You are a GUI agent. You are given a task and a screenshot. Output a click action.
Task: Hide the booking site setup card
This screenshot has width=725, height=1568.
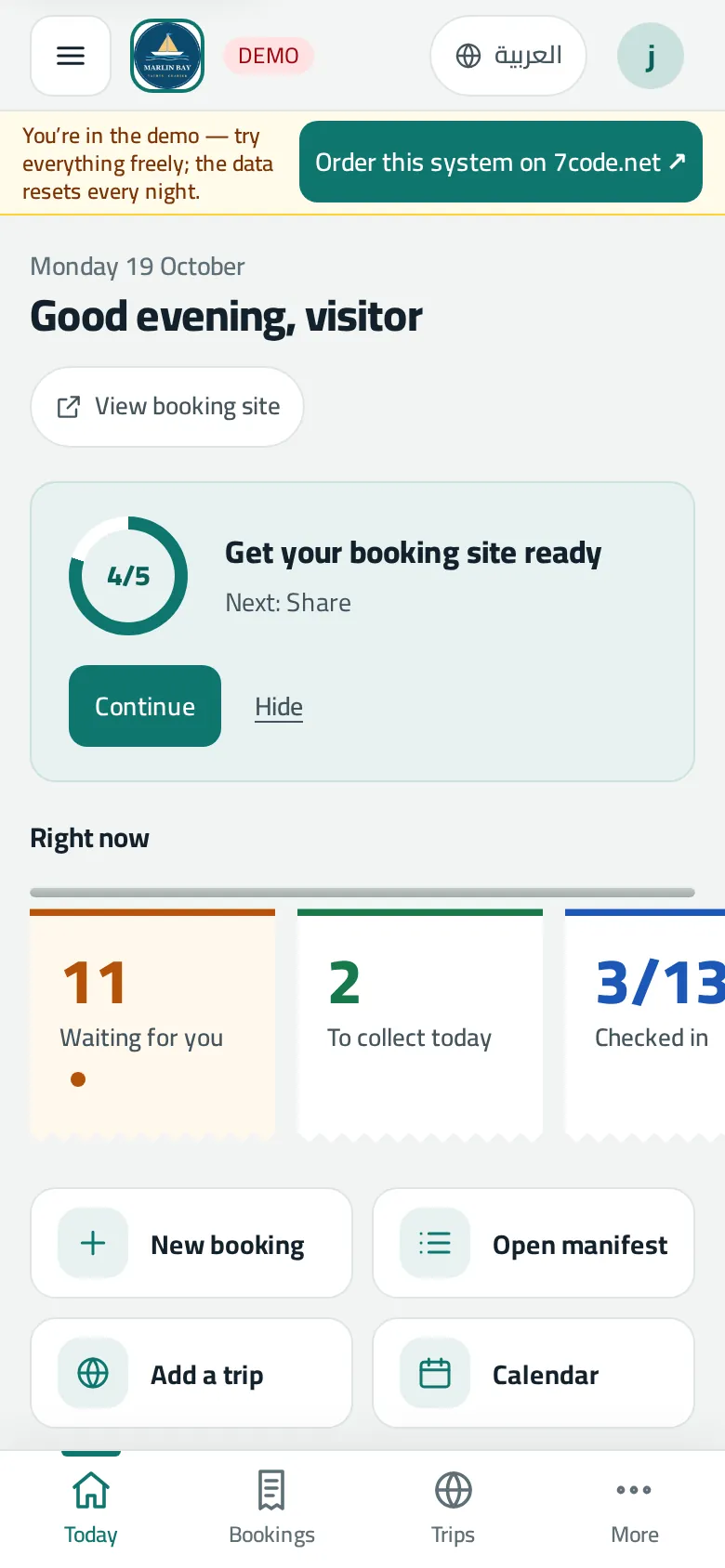point(279,707)
